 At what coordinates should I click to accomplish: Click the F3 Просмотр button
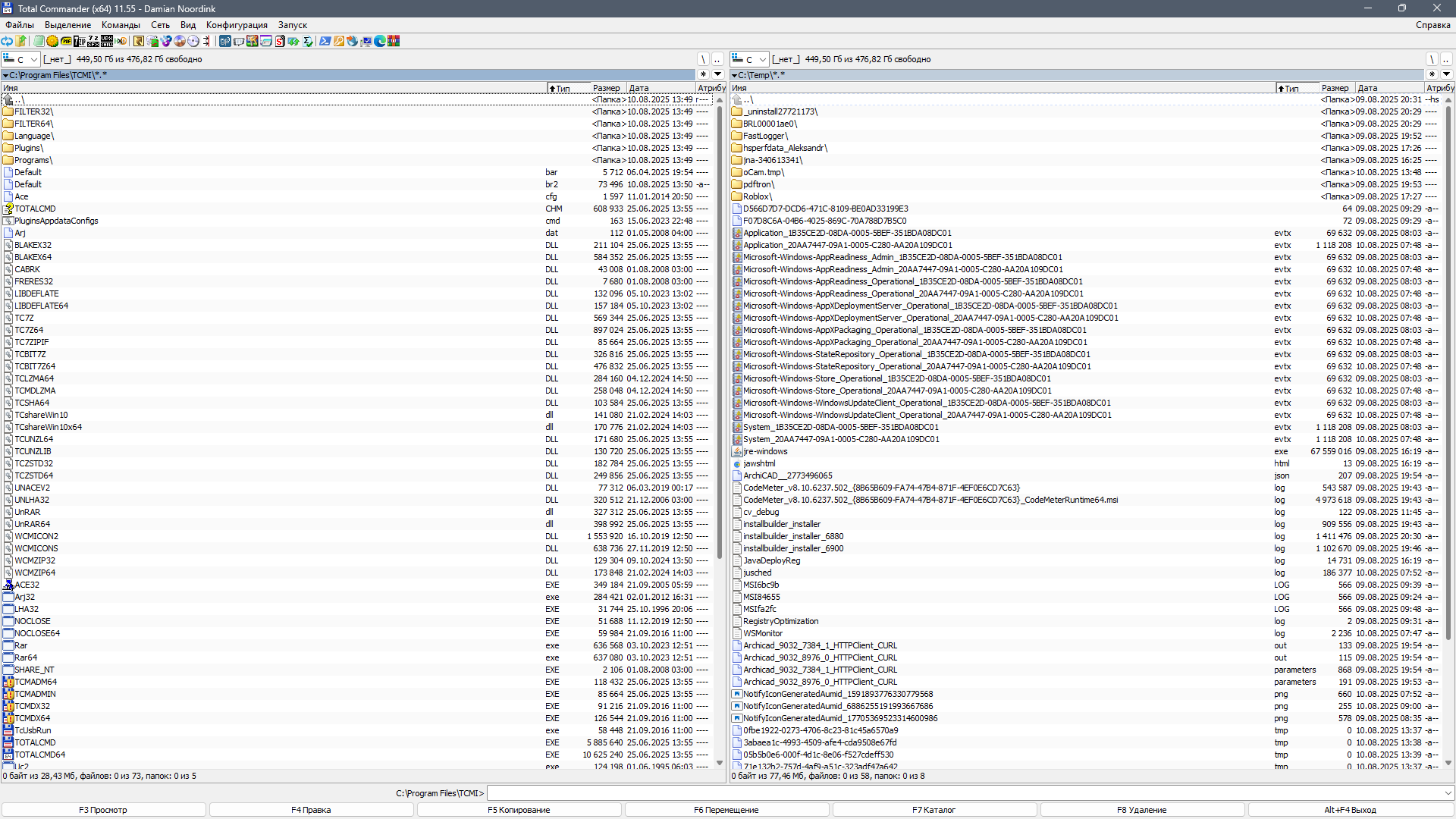[103, 810]
